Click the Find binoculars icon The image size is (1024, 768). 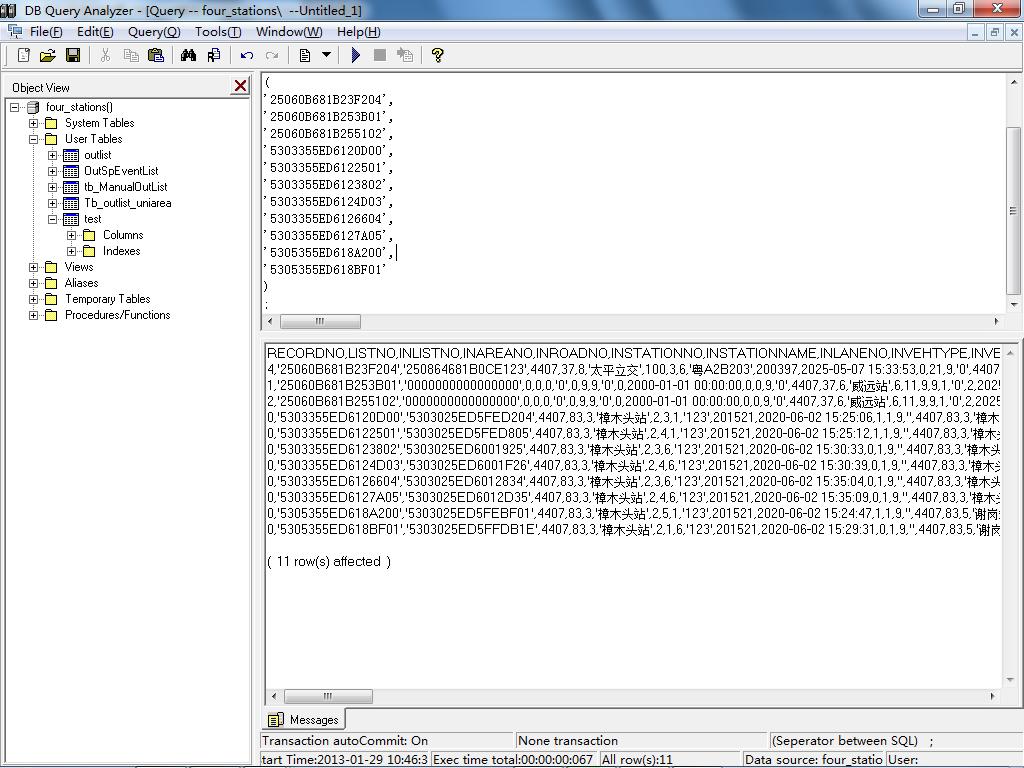[x=188, y=56]
